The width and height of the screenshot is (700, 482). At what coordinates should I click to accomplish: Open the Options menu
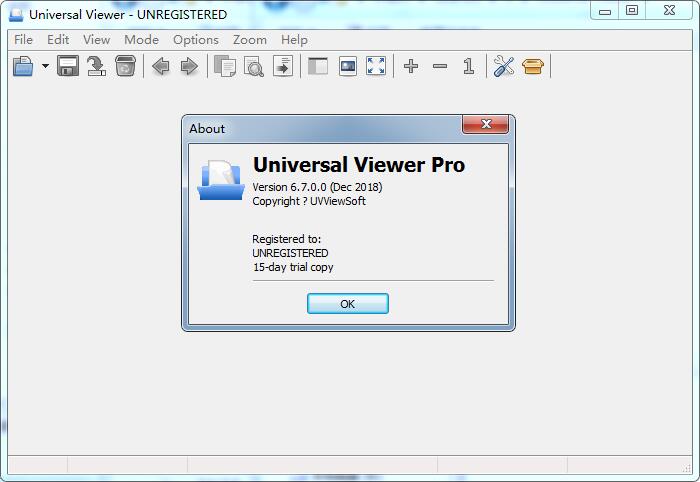coord(196,40)
